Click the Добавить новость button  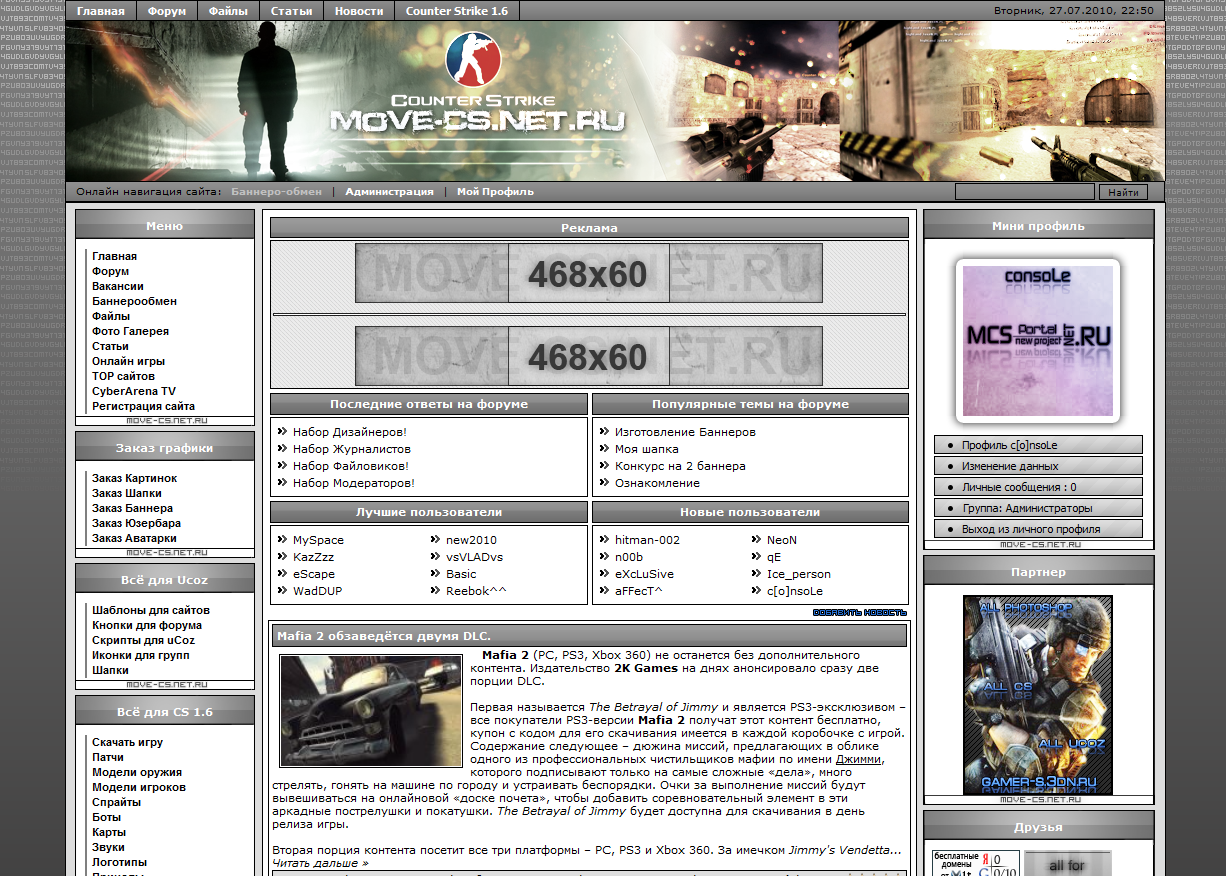pos(859,613)
